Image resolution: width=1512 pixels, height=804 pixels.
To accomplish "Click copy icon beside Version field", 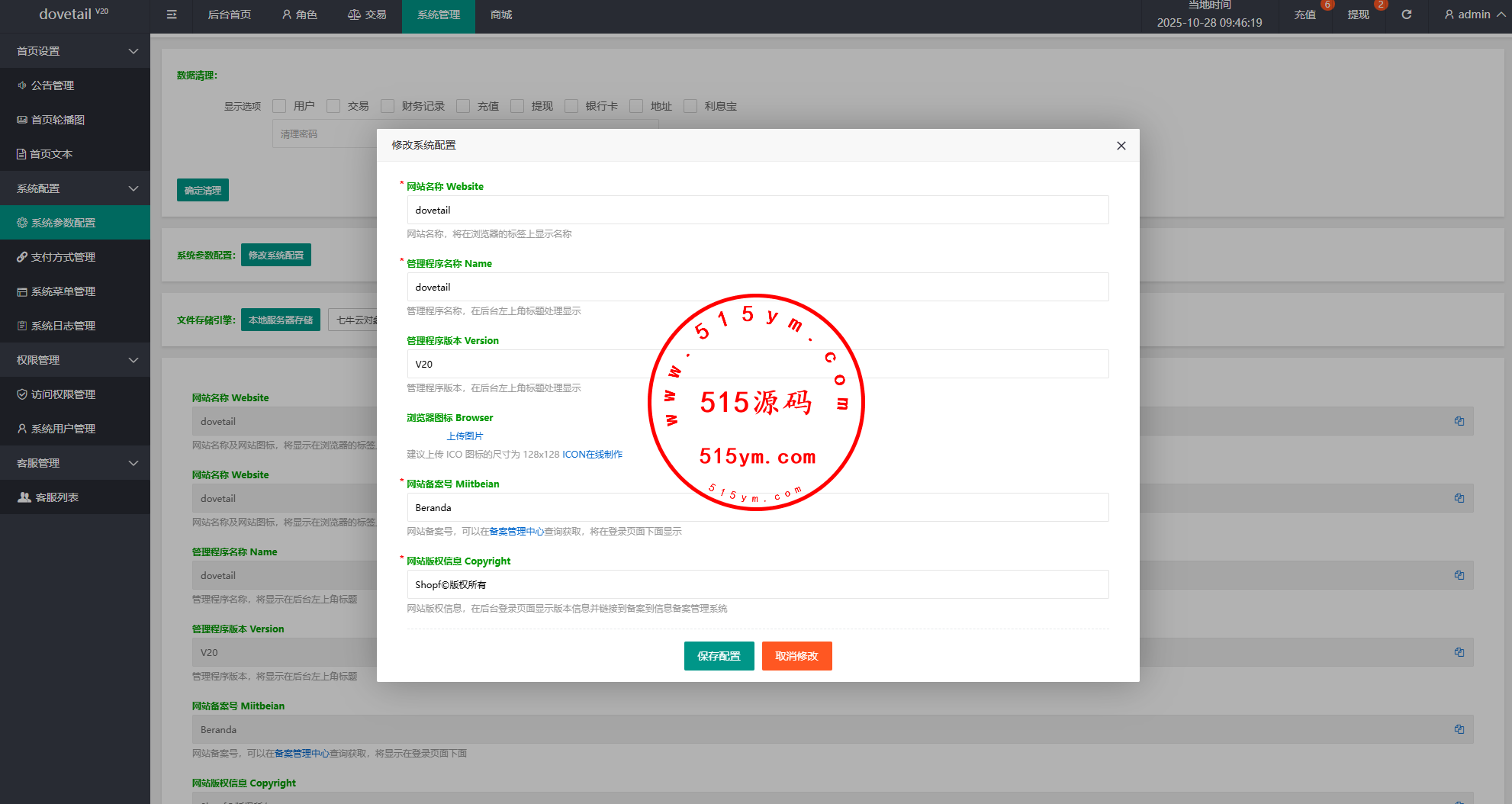I will point(1459,652).
